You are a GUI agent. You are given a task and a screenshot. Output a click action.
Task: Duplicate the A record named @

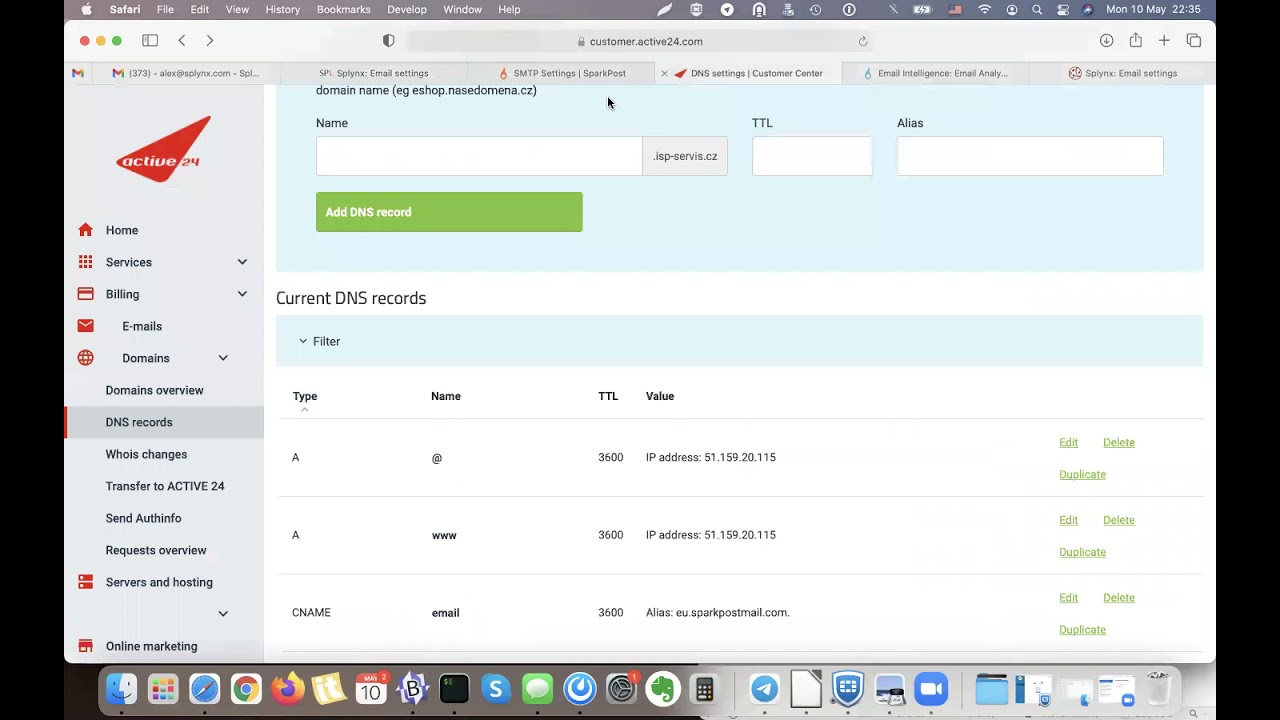click(1082, 474)
